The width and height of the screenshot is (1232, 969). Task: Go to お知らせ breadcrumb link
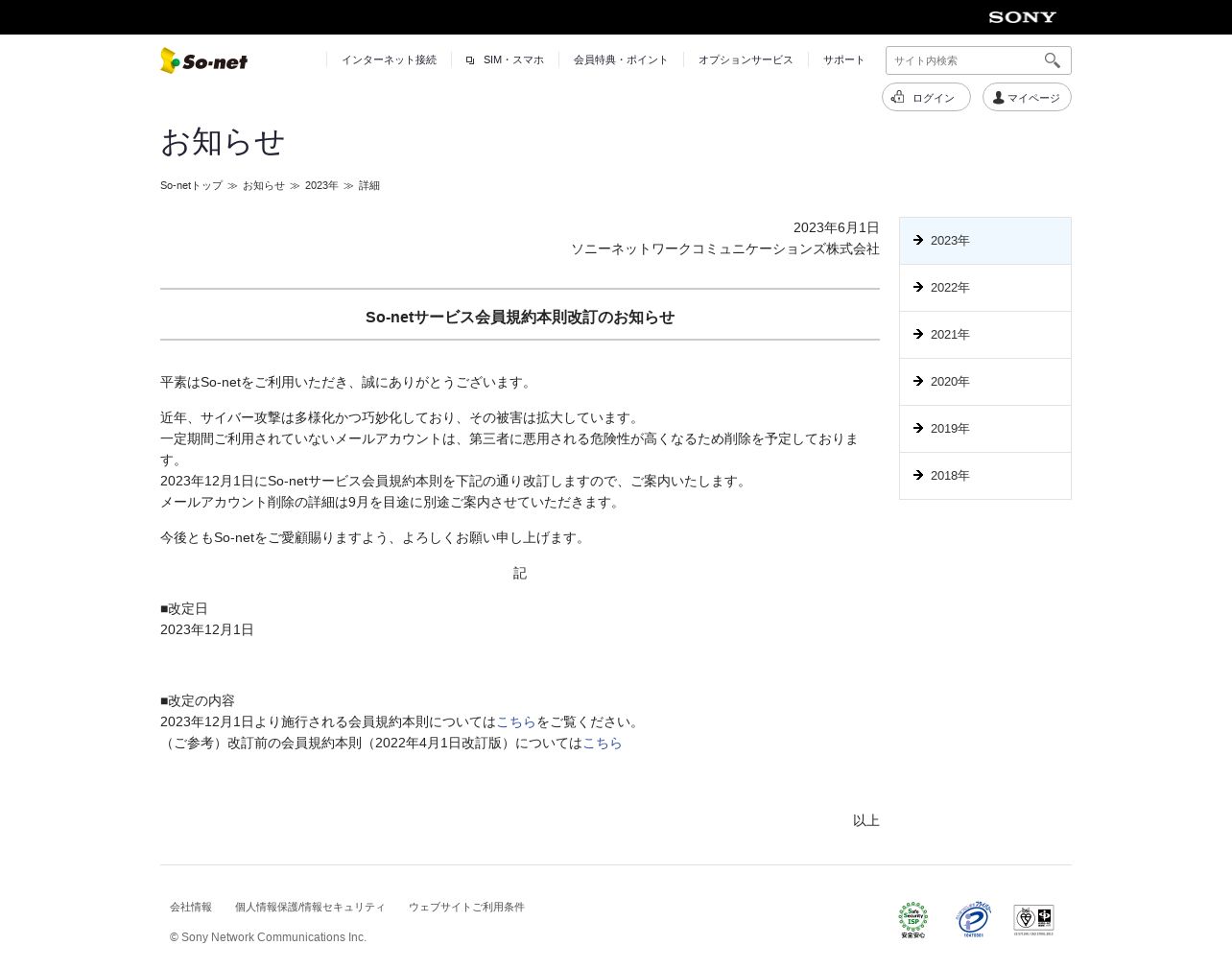tap(264, 185)
